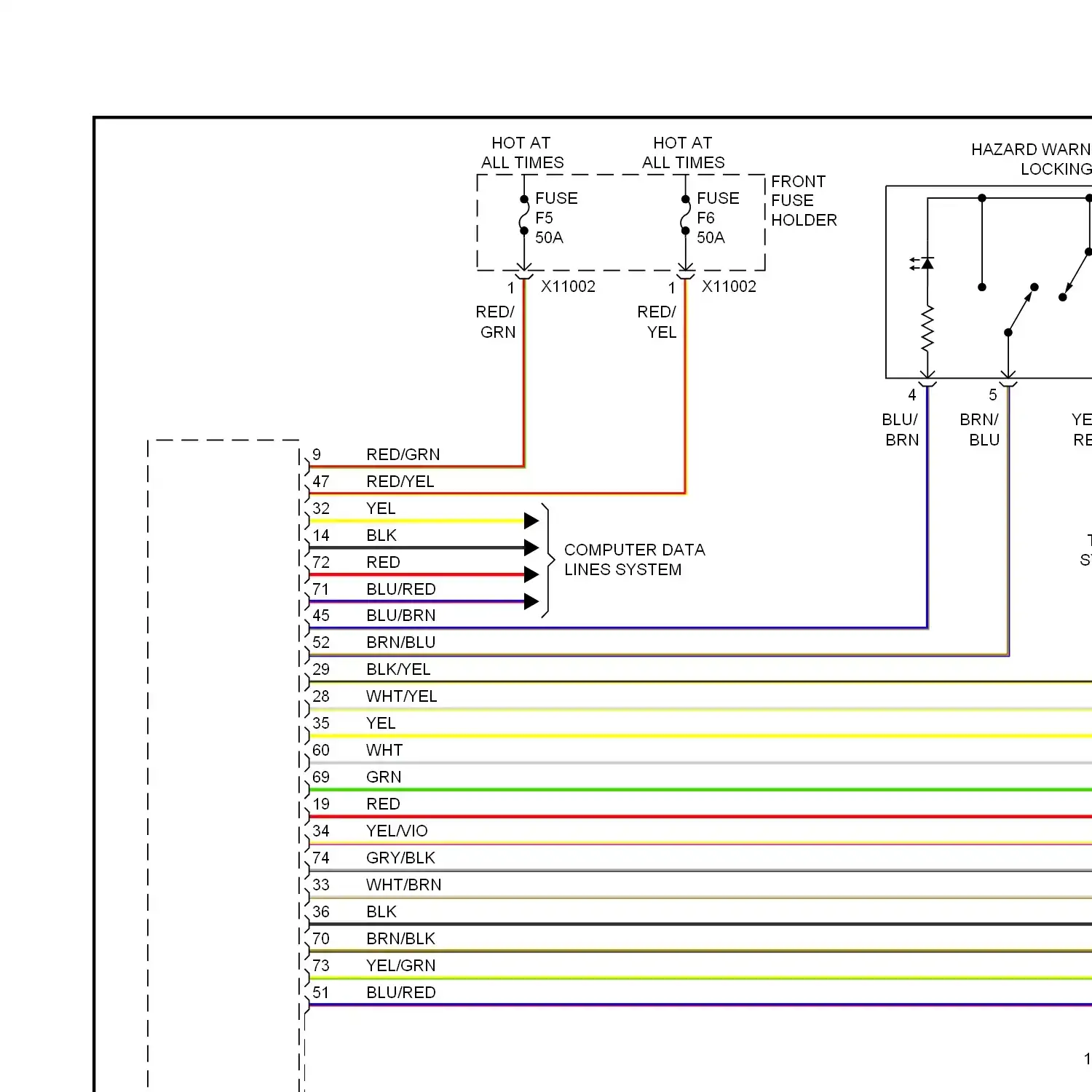Click the BLU/BRN label under hazard pin 4

click(x=901, y=430)
